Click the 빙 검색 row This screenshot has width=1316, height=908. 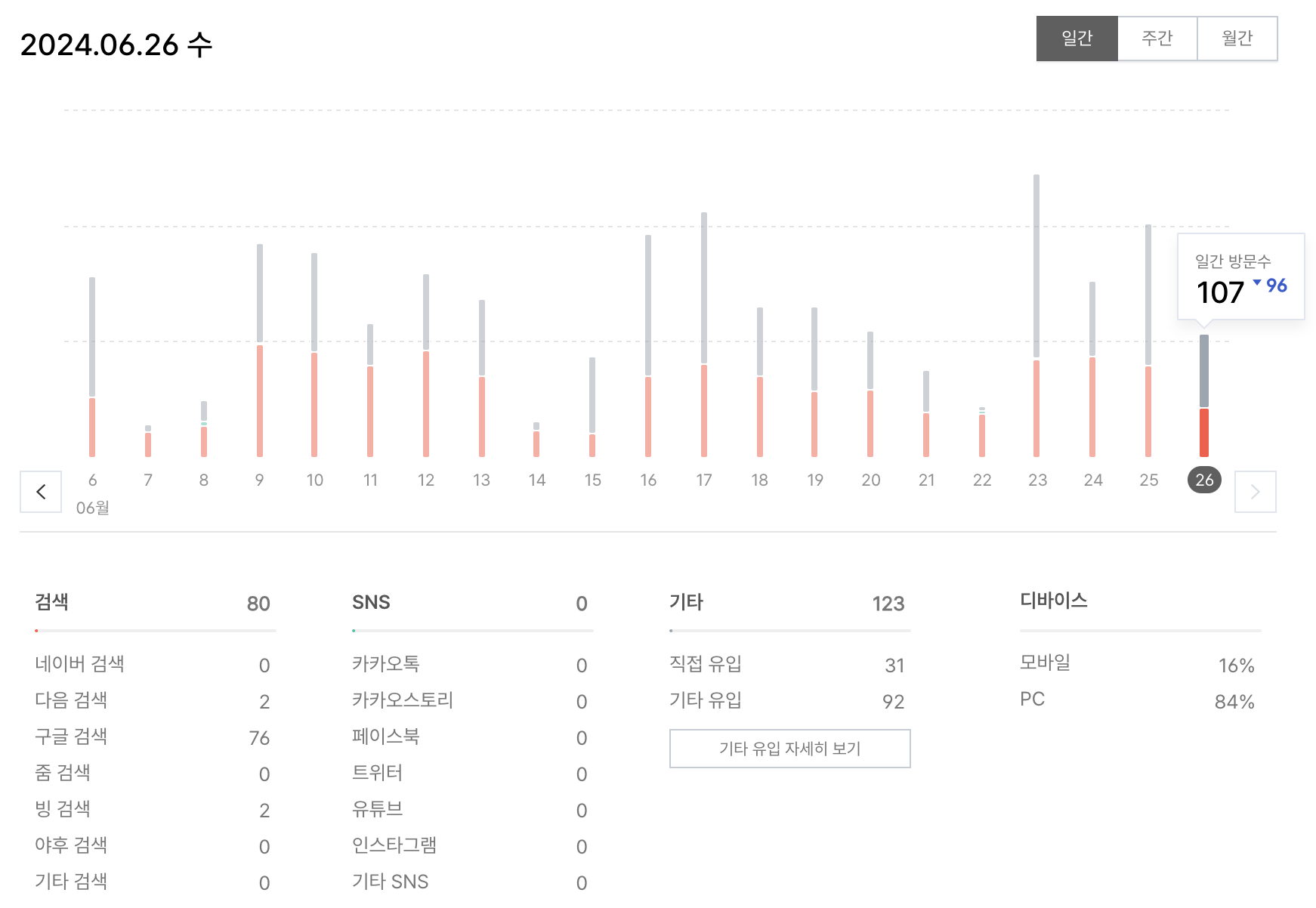(x=155, y=809)
